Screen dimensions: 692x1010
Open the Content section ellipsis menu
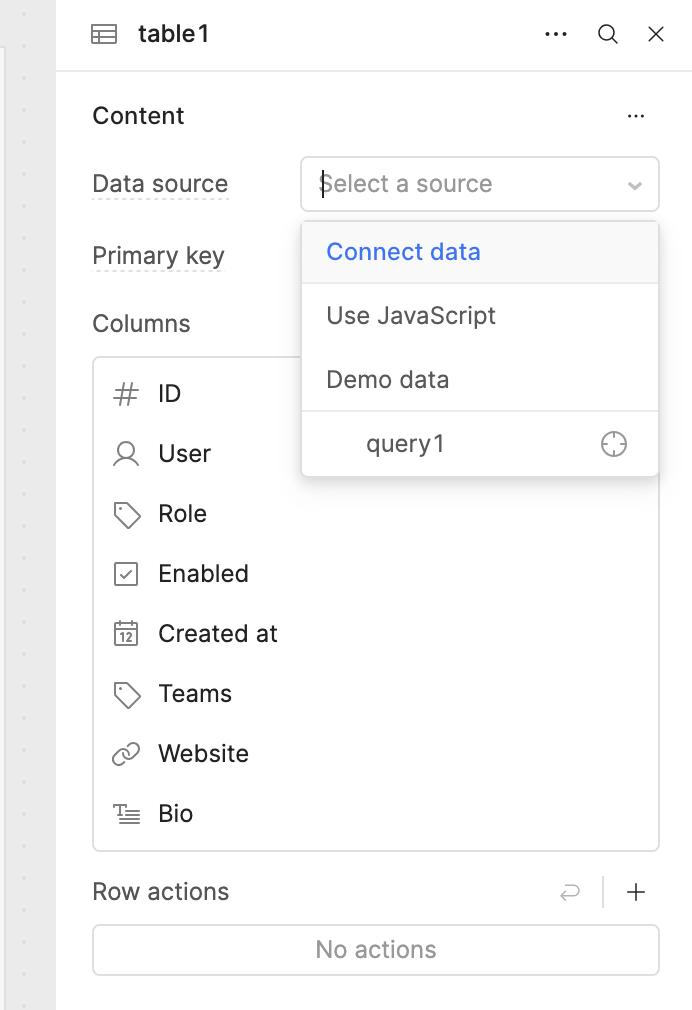point(636,116)
